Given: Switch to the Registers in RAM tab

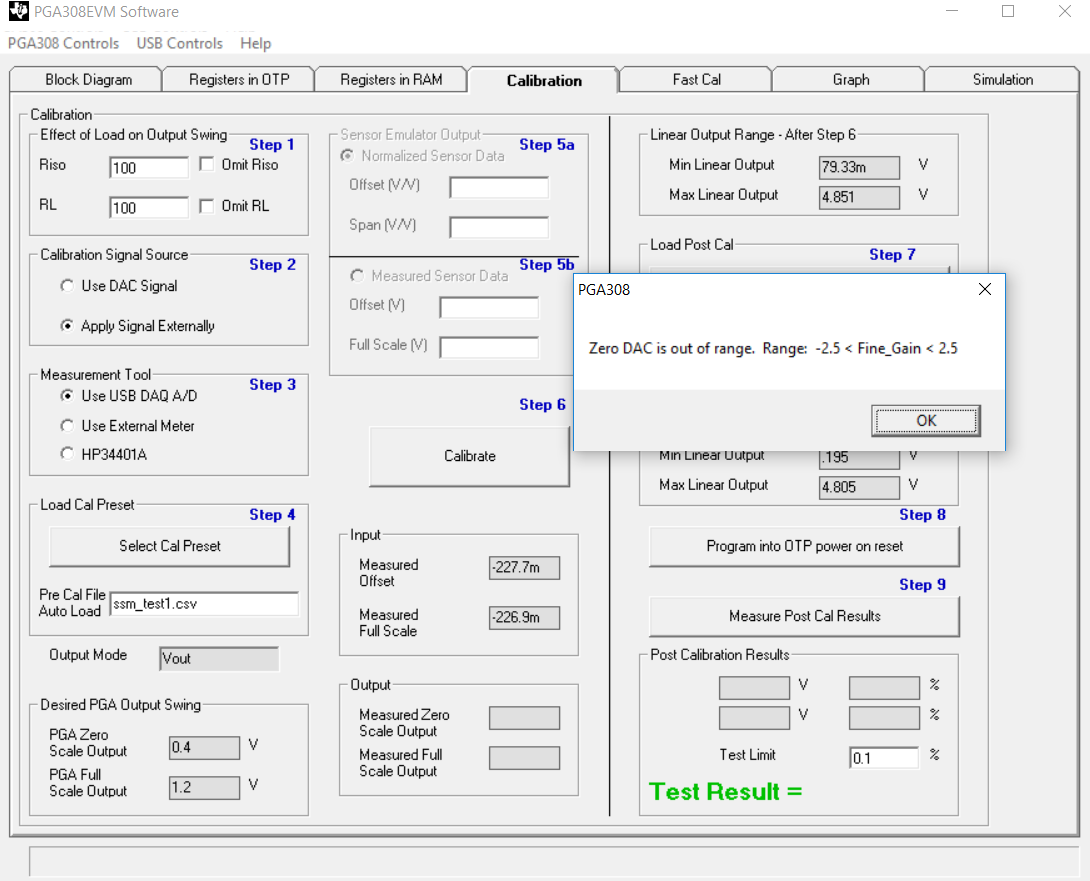Looking at the screenshot, I should (x=391, y=79).
